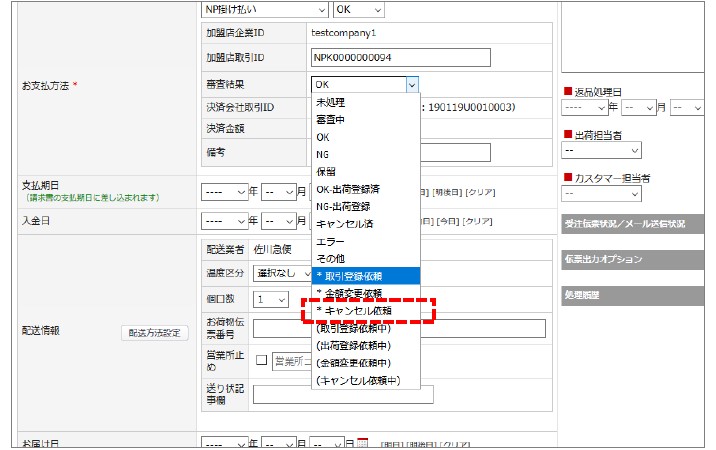Viewport: 716px width, 450px height.
Task: Click [明後日] link in 支払期日 row
Action: pyautogui.click(x=447, y=192)
